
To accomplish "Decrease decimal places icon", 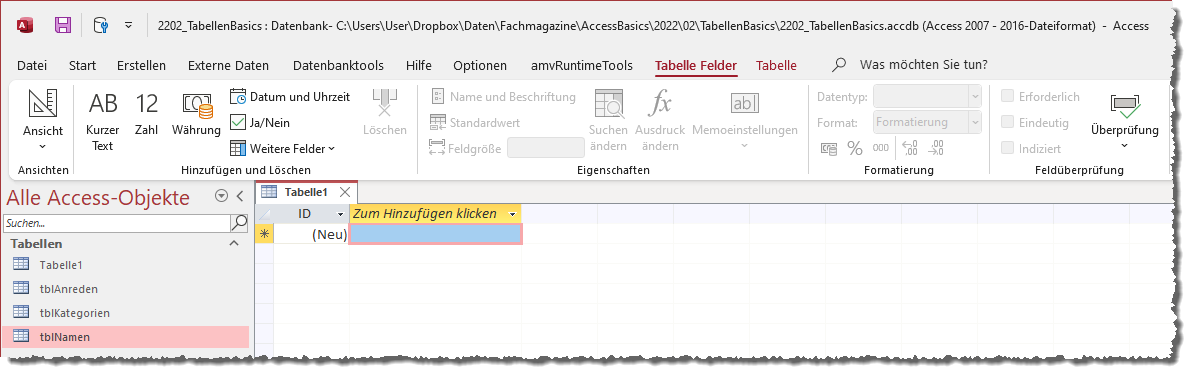I will pos(937,148).
